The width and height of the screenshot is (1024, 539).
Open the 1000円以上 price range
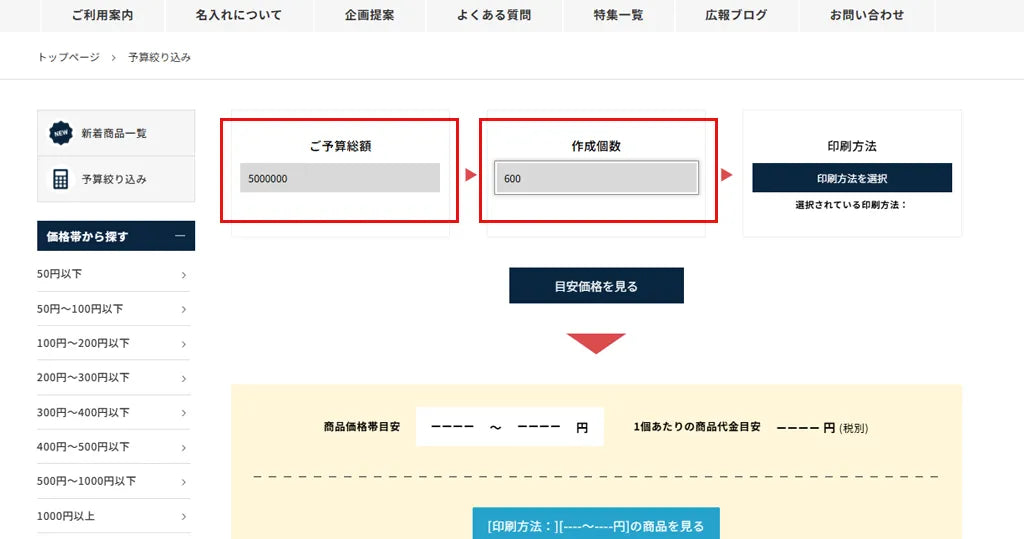pyautogui.click(x=112, y=516)
